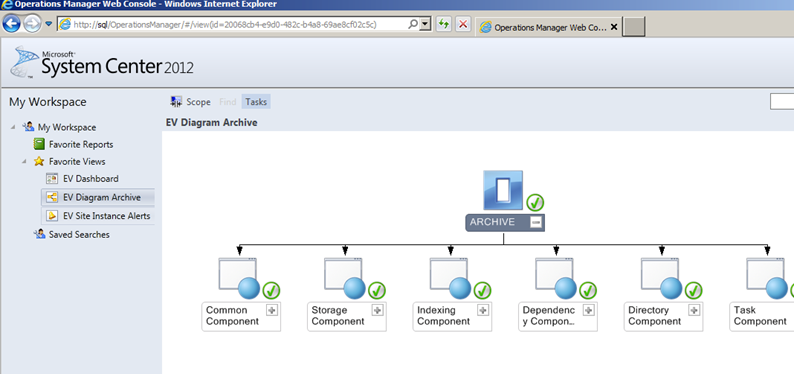Viewport: 794px width, 374px height.
Task: Select the ARCHIVE root node icon
Action: tap(503, 190)
